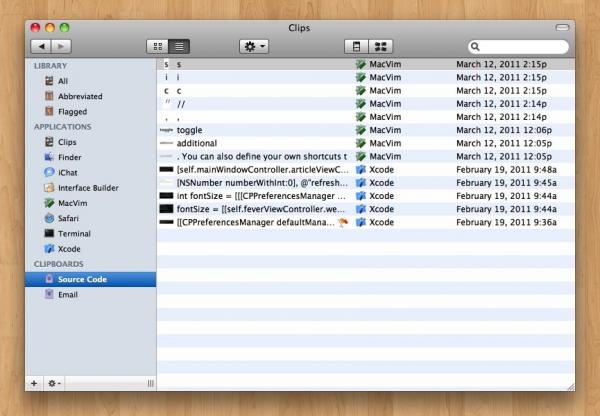Go forward with the right arrow button
600x416 pixels.
coord(61,47)
